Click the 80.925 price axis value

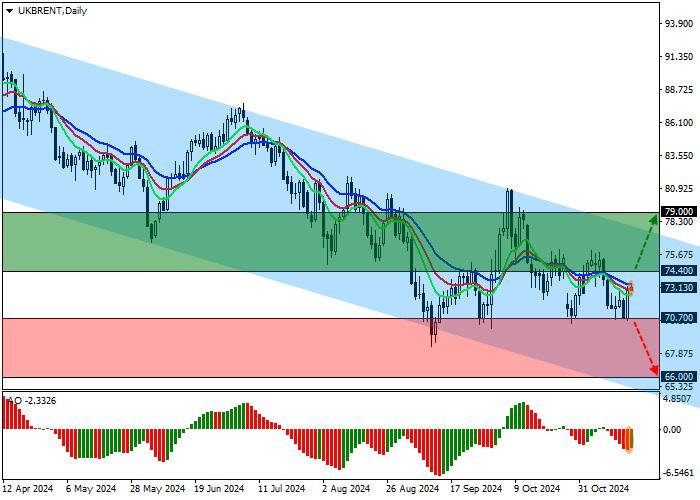[679, 189]
